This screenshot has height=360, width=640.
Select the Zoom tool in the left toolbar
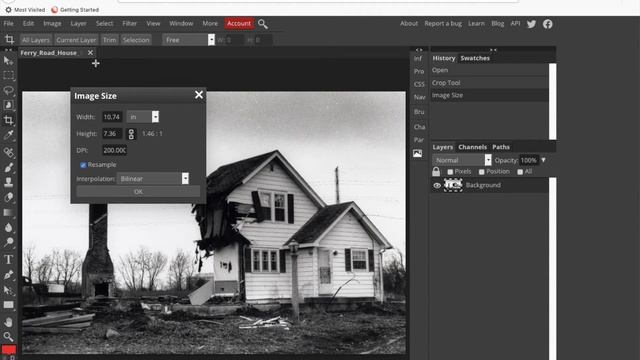pos(8,337)
